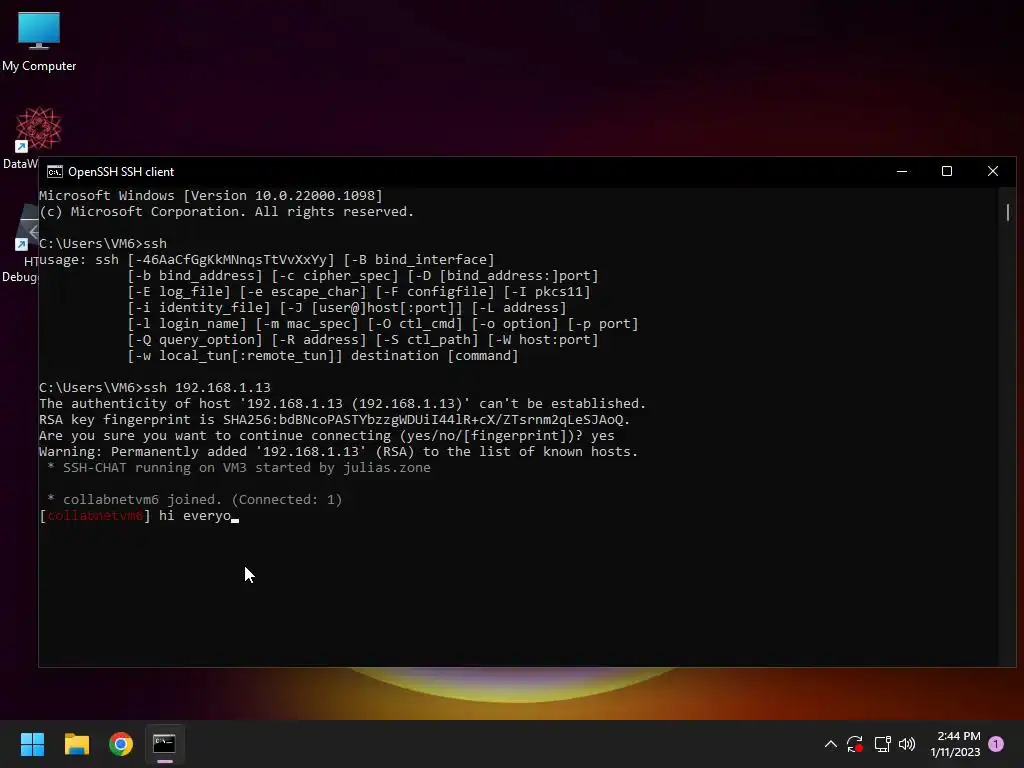Screen dimensions: 1024x768
Task: Click the red collabnetvm6 username prompt
Action: tap(95, 516)
